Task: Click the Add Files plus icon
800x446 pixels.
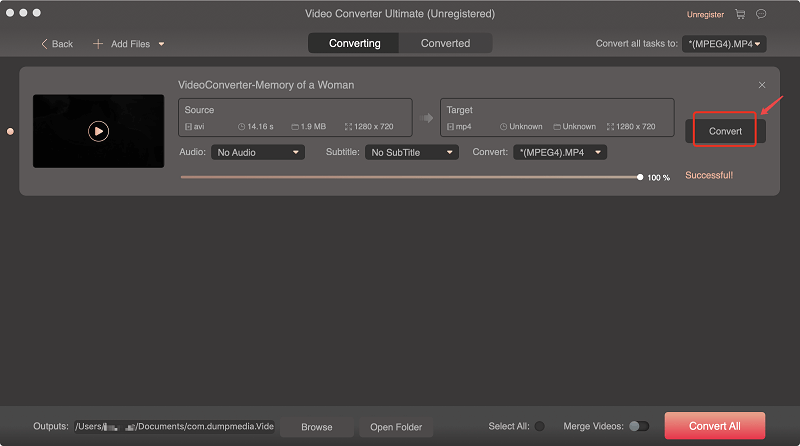Action: click(98, 44)
